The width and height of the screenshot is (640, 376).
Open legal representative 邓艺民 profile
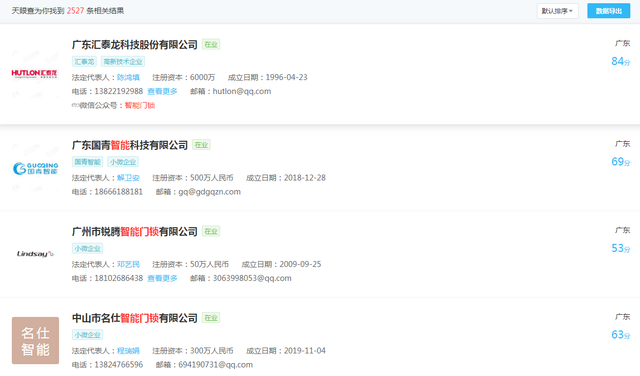coord(128,265)
